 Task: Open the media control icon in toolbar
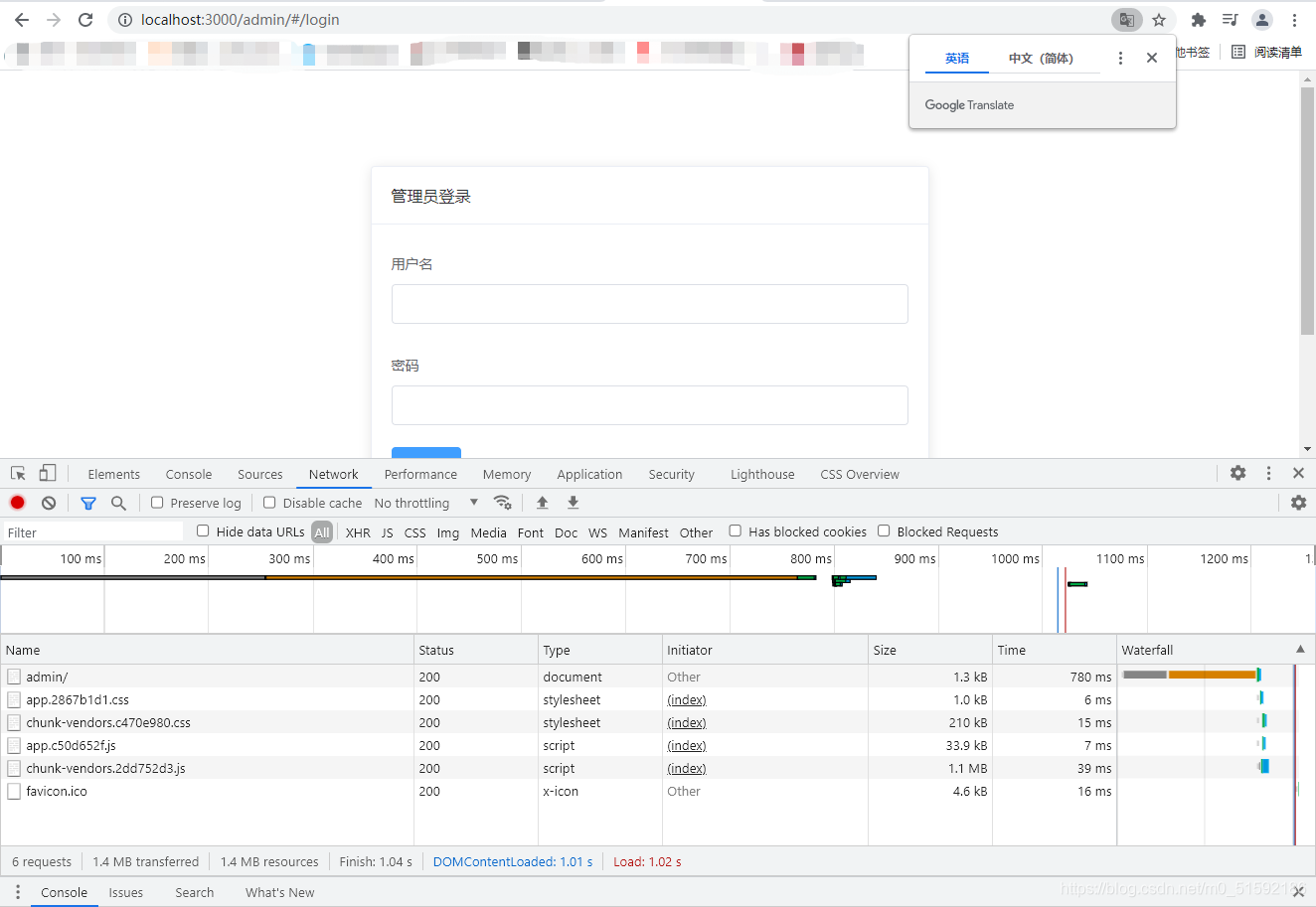pos(1231,20)
